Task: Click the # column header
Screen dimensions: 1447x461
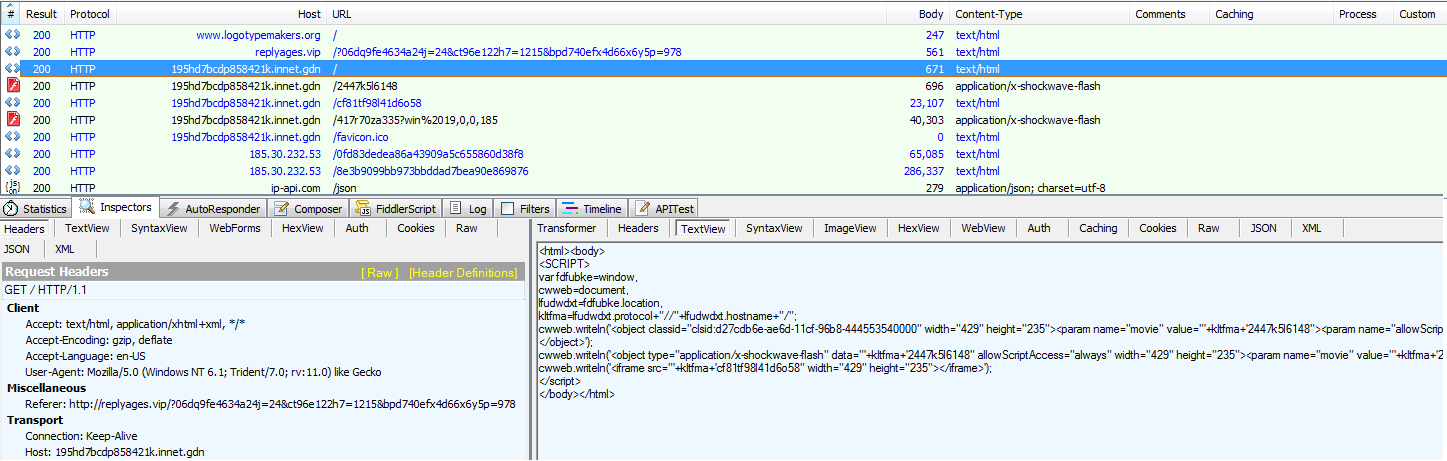Action: (11, 14)
